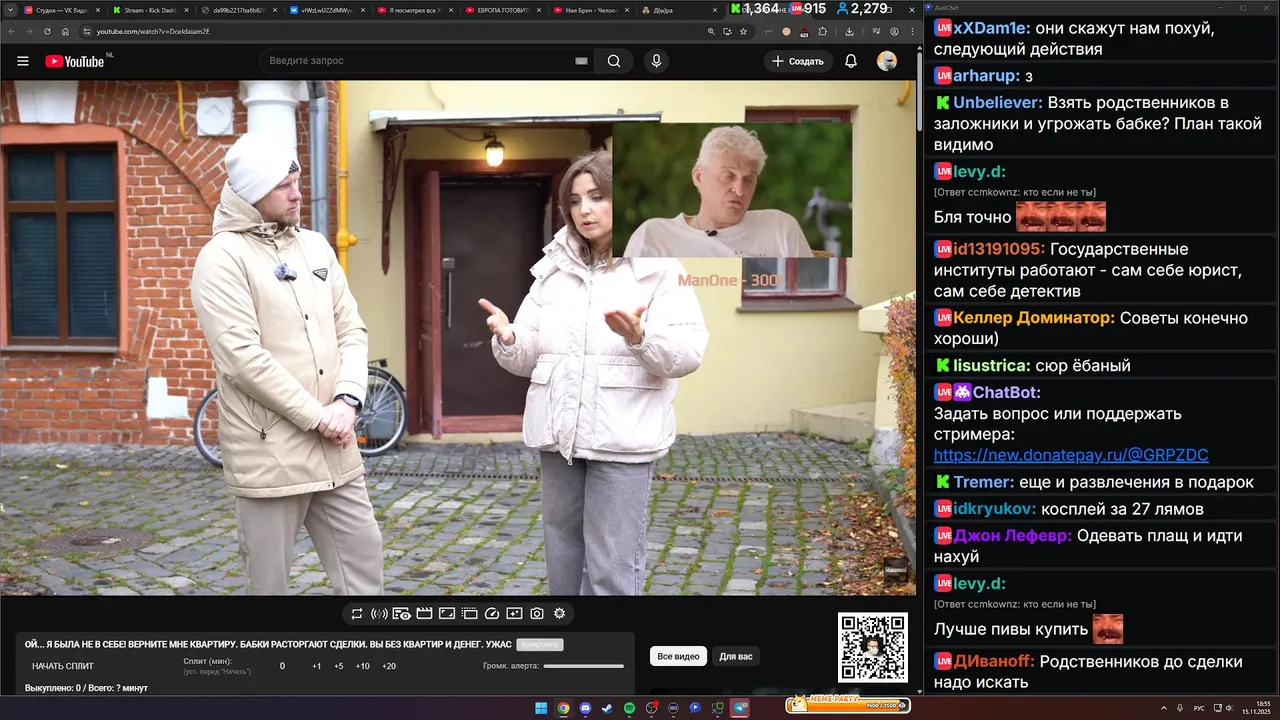Viewport: 1280px width, 720px height.
Task: Click the pop-up window icon in the player toolbar
Action: (469, 613)
